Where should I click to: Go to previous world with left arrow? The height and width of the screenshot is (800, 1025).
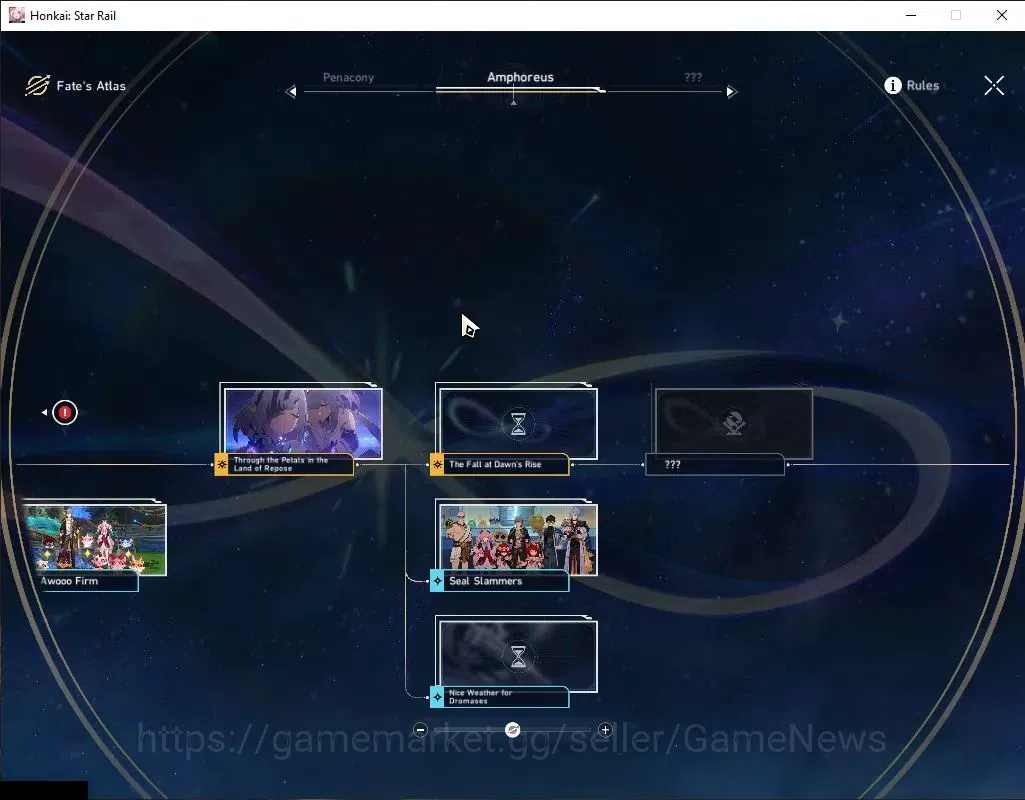(291, 92)
